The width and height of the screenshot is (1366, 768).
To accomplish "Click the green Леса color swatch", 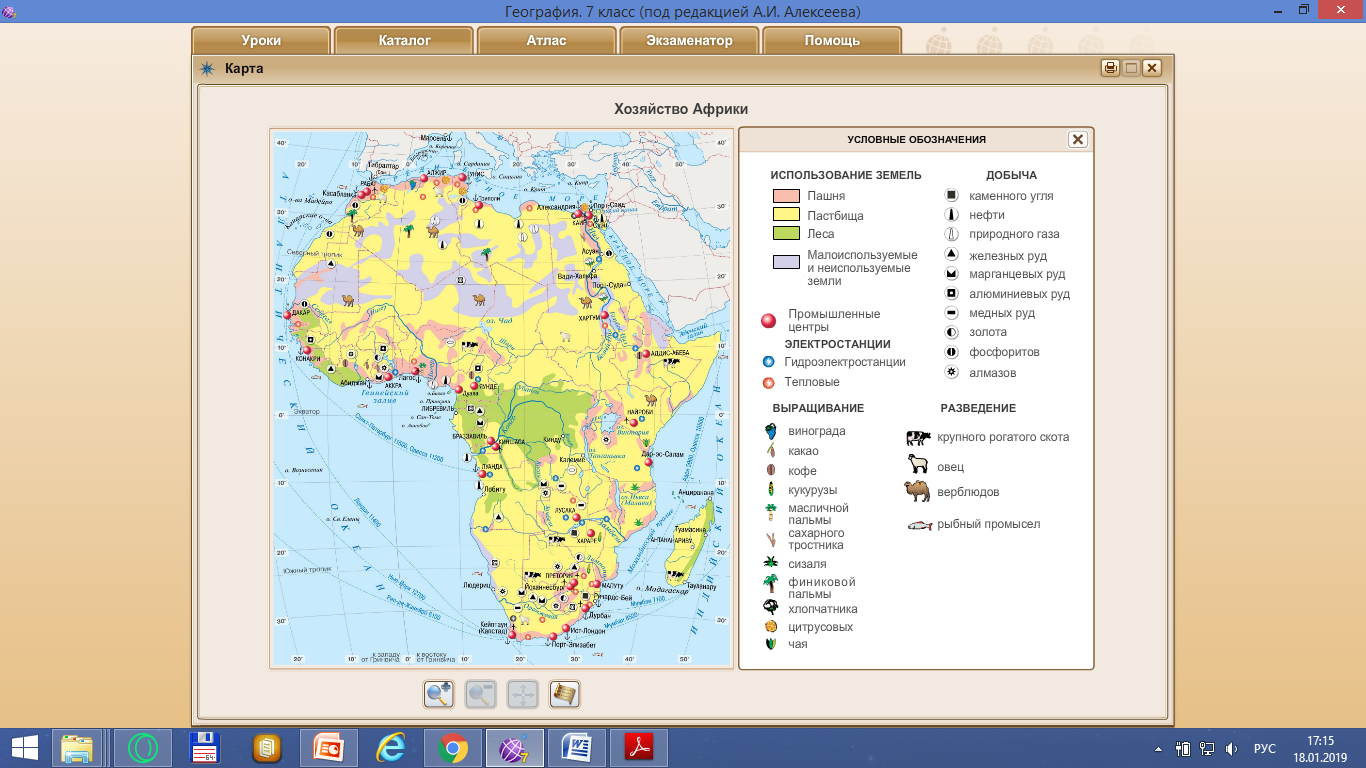I will (786, 234).
